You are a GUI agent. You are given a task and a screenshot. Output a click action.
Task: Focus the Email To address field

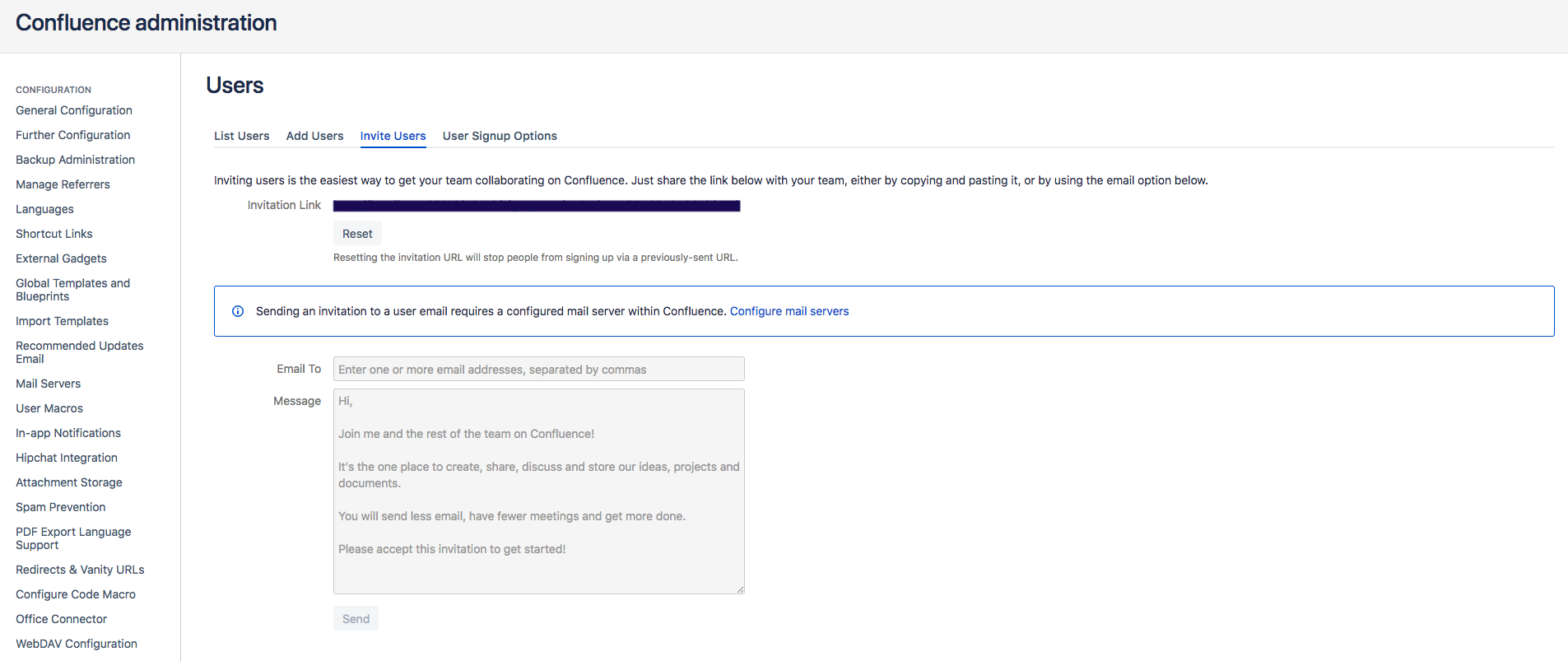coord(539,369)
